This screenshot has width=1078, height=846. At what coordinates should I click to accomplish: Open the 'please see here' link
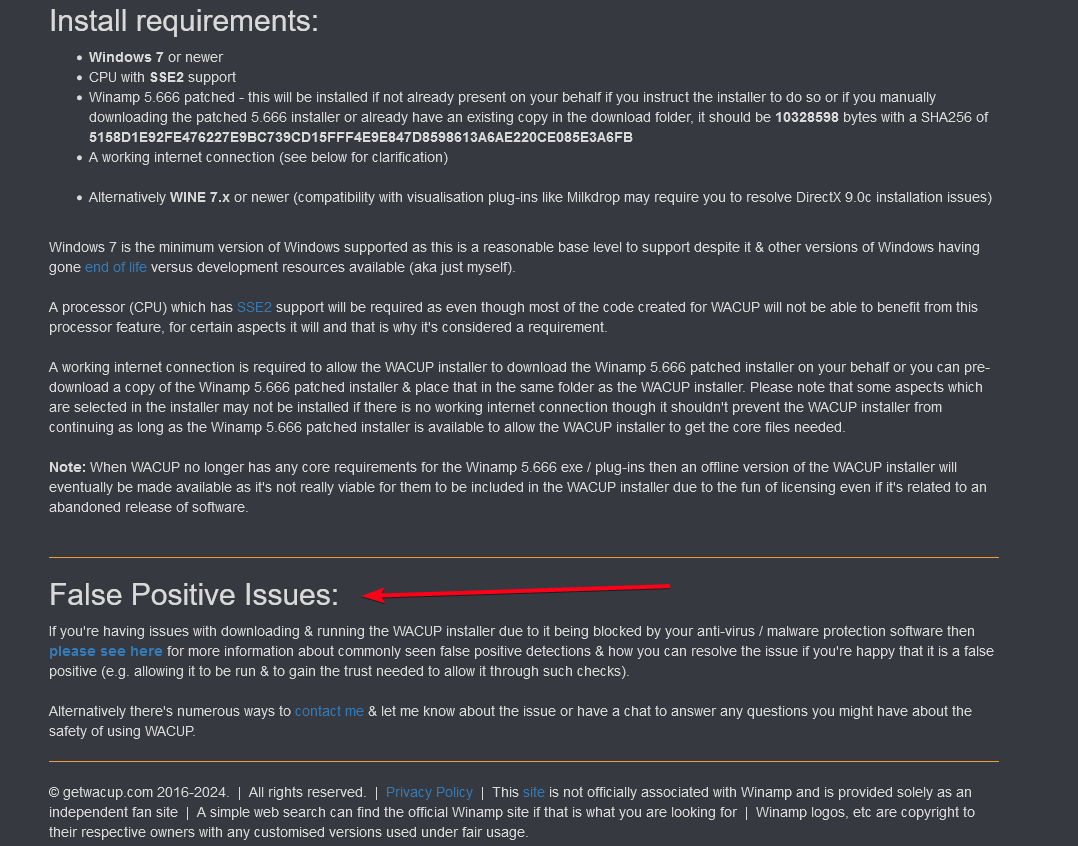point(106,651)
